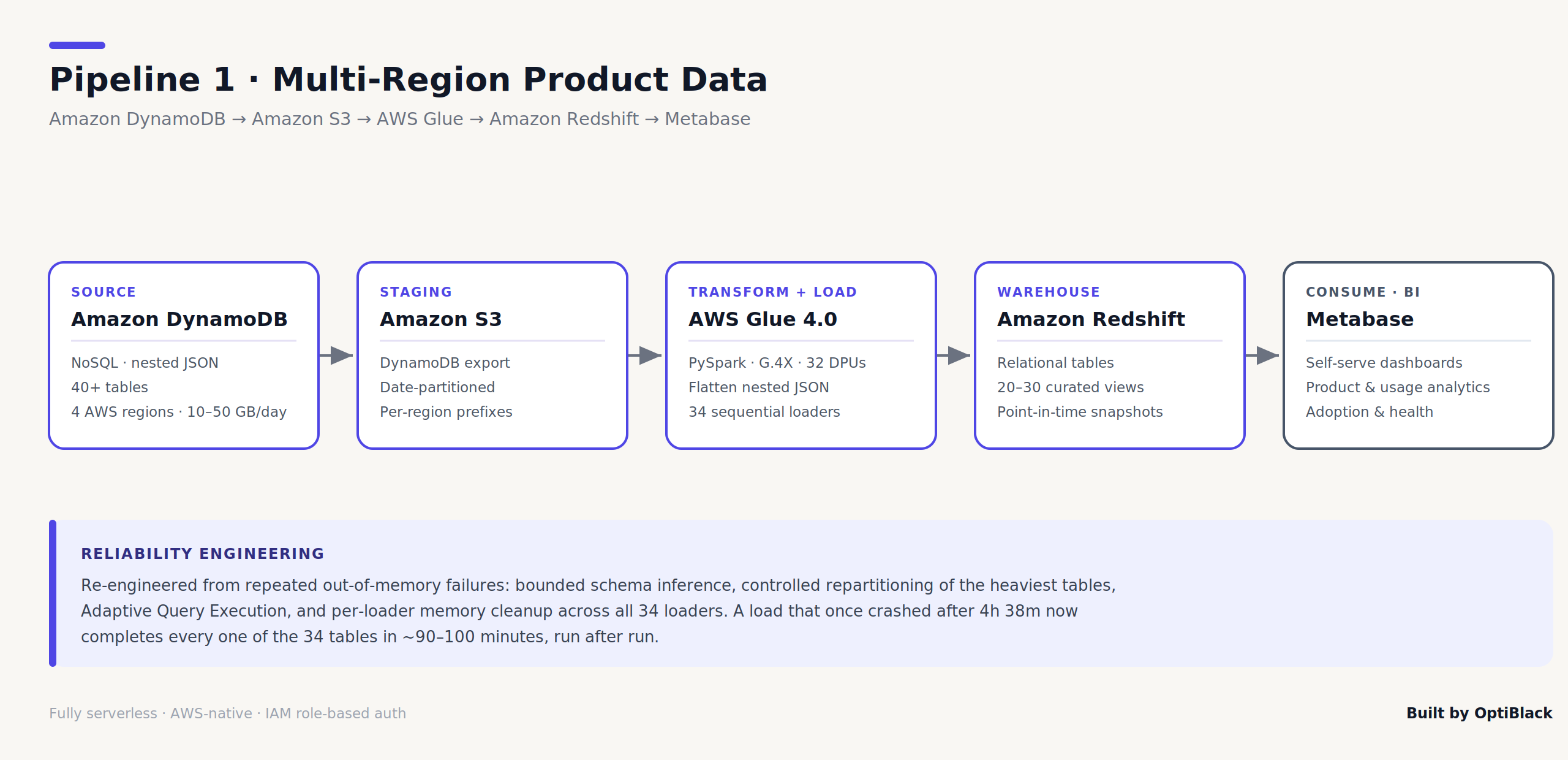The image size is (1568, 760).
Task: Select the "Amazon DynamoDB" card heading
Action: coord(179,319)
